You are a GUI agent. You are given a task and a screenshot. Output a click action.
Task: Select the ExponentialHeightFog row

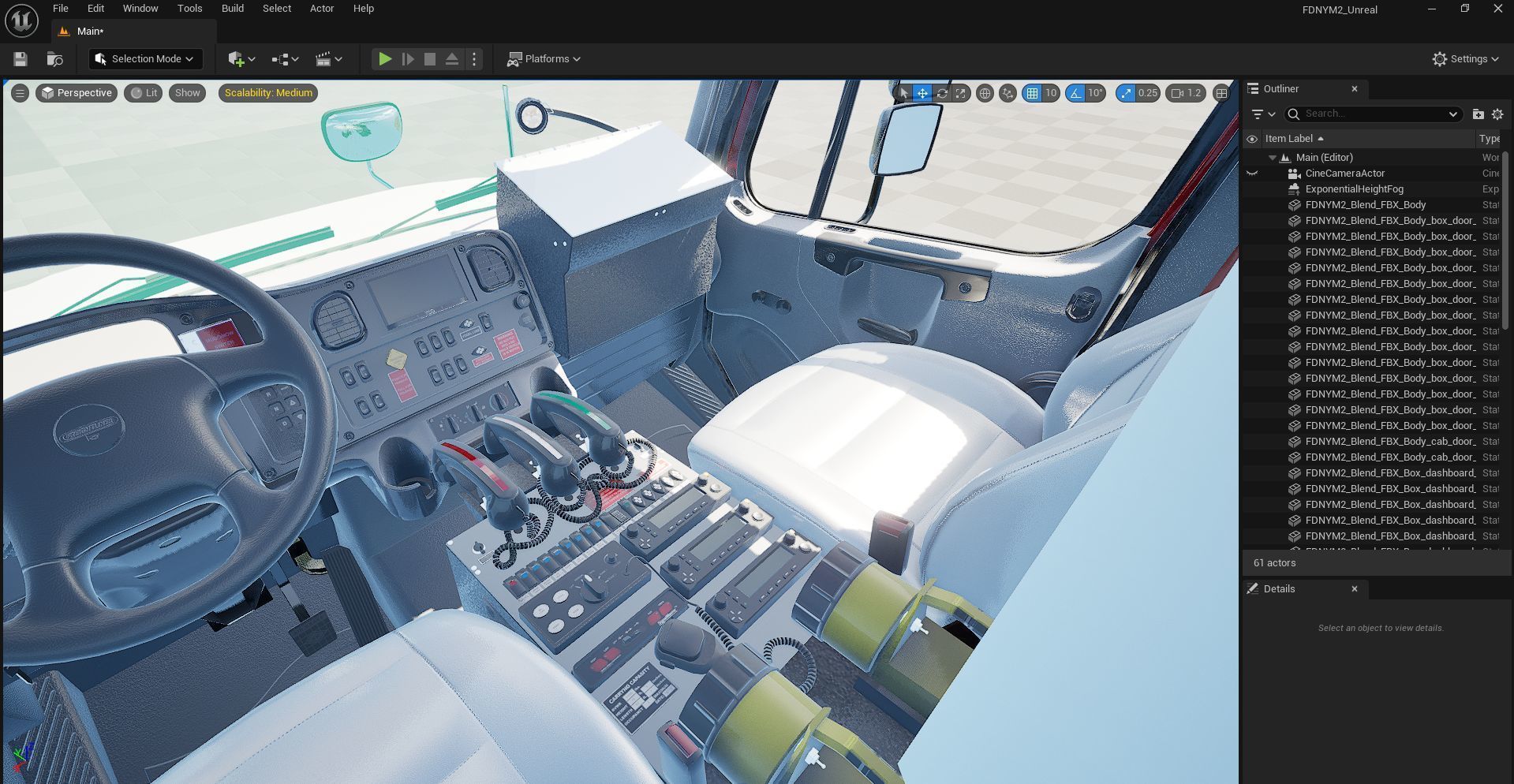point(1373,189)
